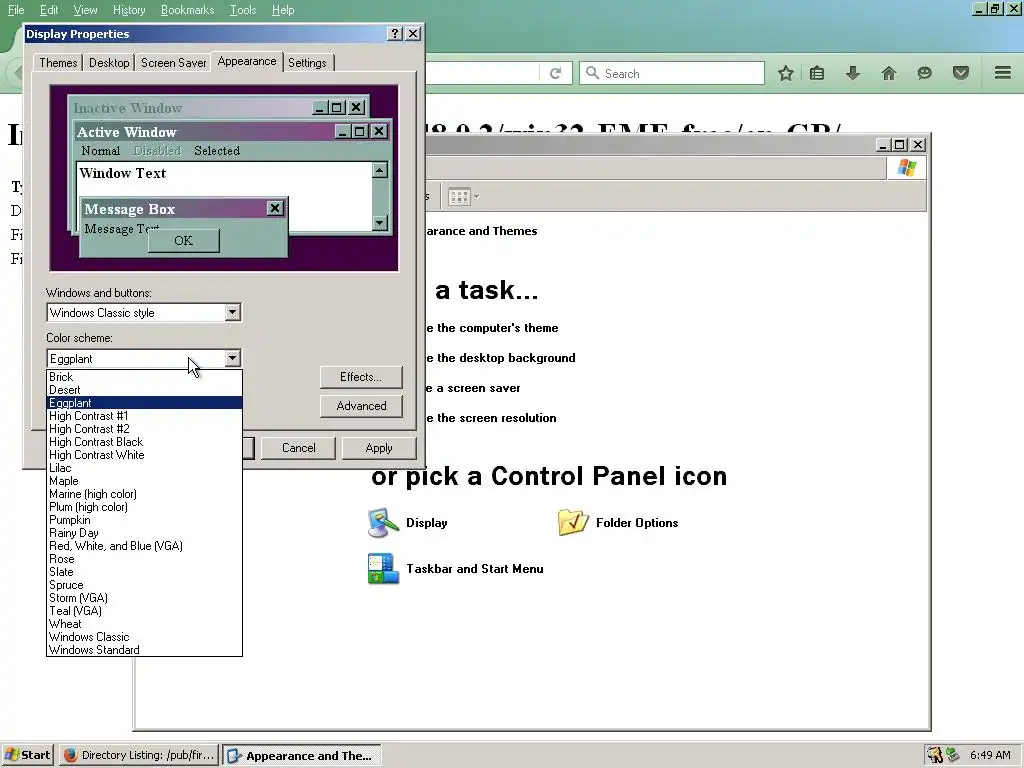Open the Firefox Help menu
This screenshot has width=1024, height=768.
click(283, 10)
